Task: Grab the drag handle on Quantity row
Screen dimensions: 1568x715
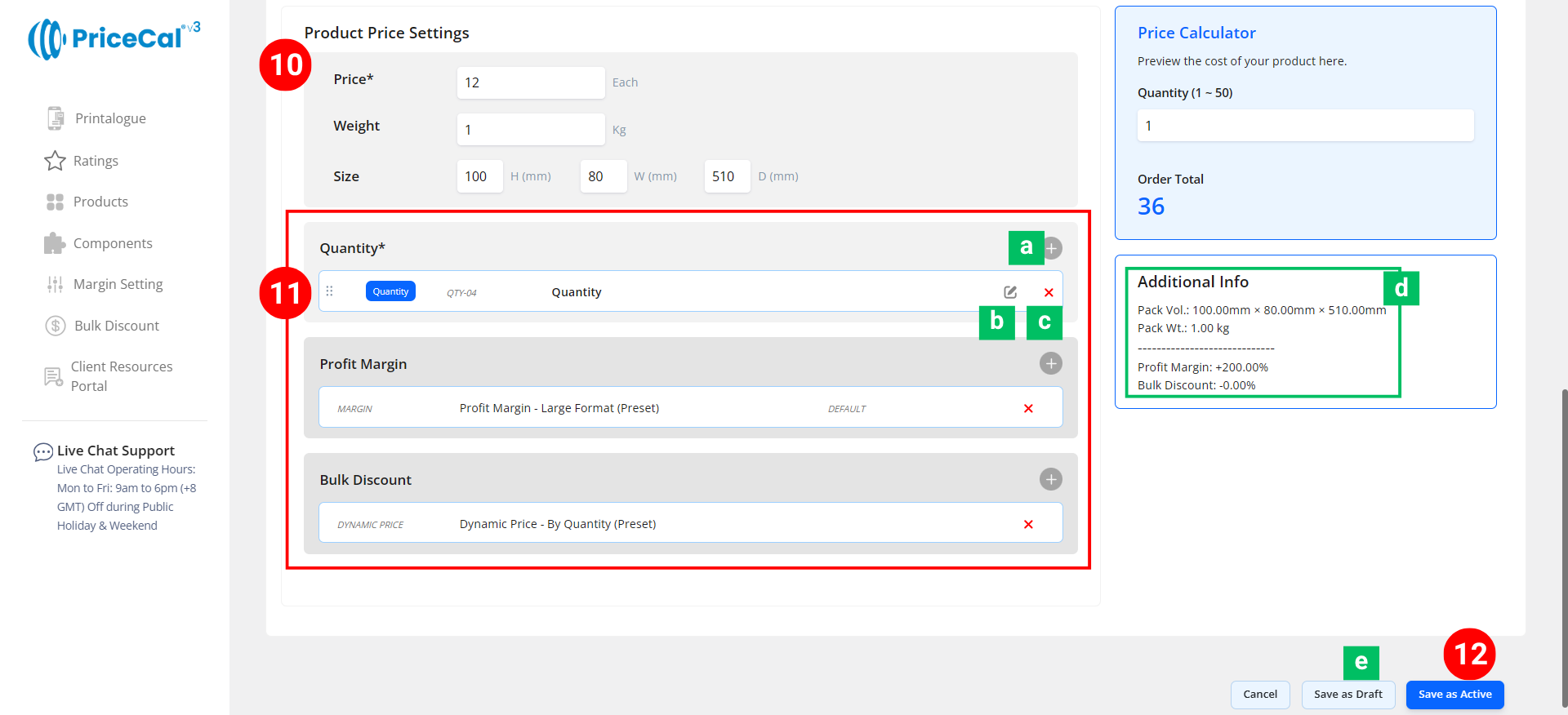Action: point(330,291)
